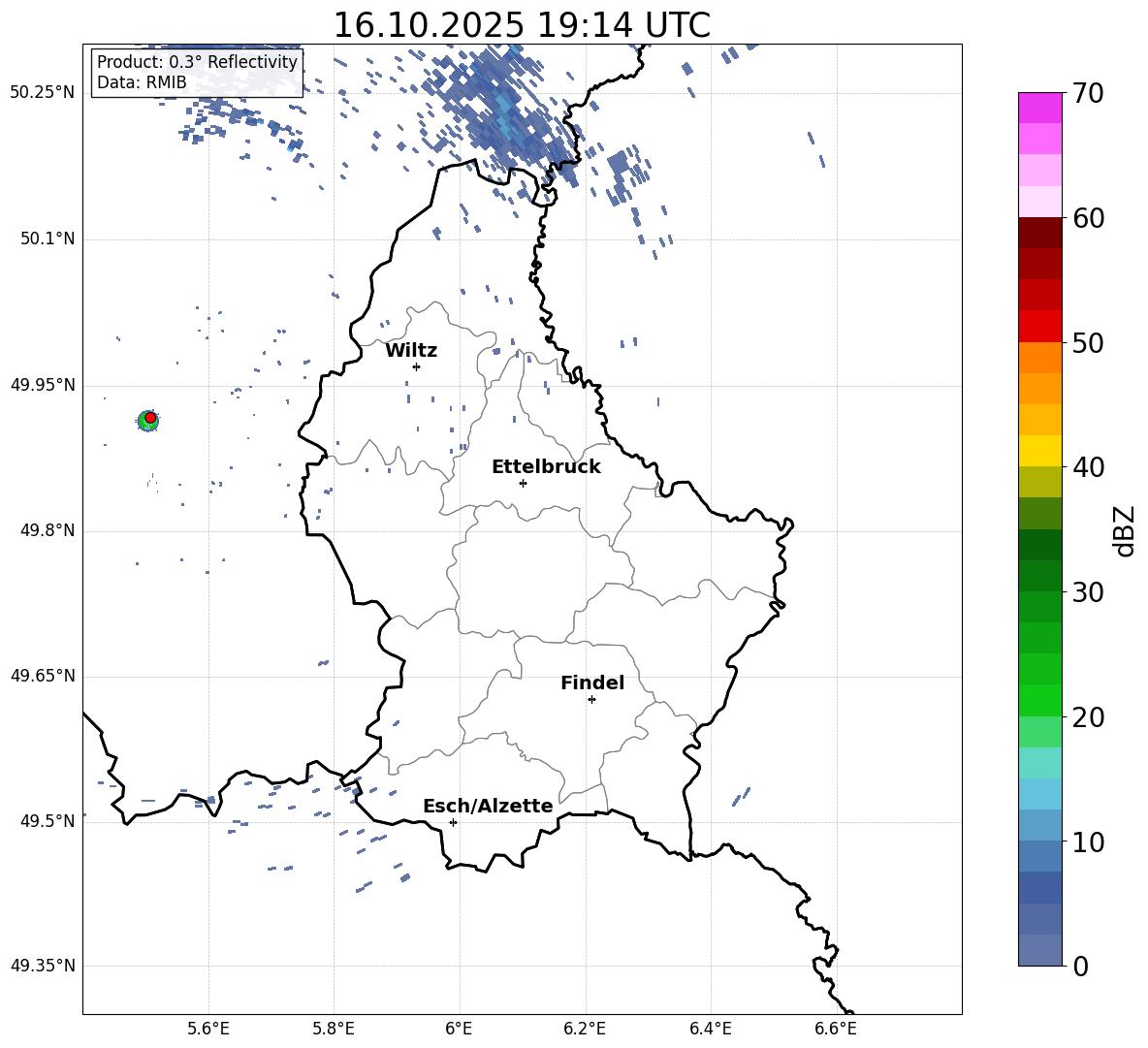Click the 6.2°E longitude label
The height and width of the screenshot is (1048, 1148).
point(585,1029)
